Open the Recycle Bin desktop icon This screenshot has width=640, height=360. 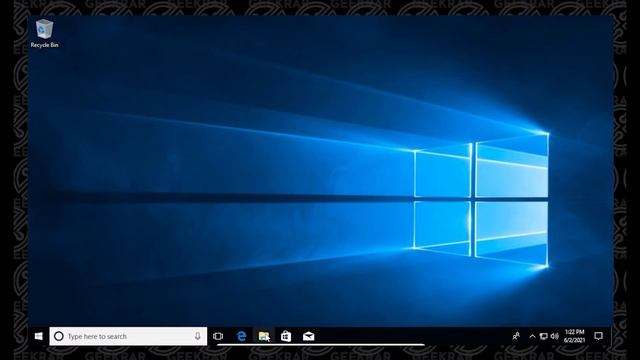44,34
